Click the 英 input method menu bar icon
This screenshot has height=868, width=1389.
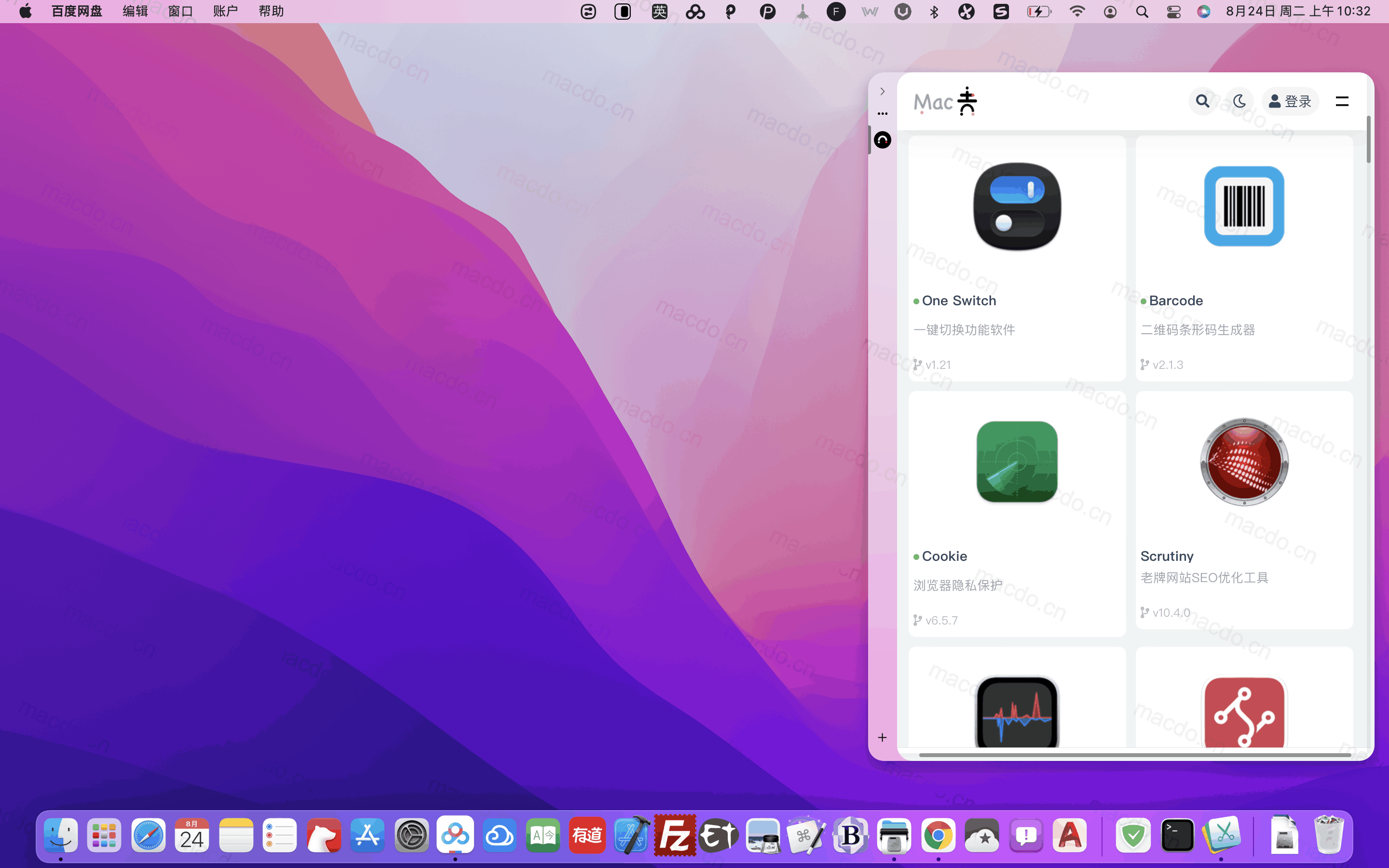(x=659, y=12)
